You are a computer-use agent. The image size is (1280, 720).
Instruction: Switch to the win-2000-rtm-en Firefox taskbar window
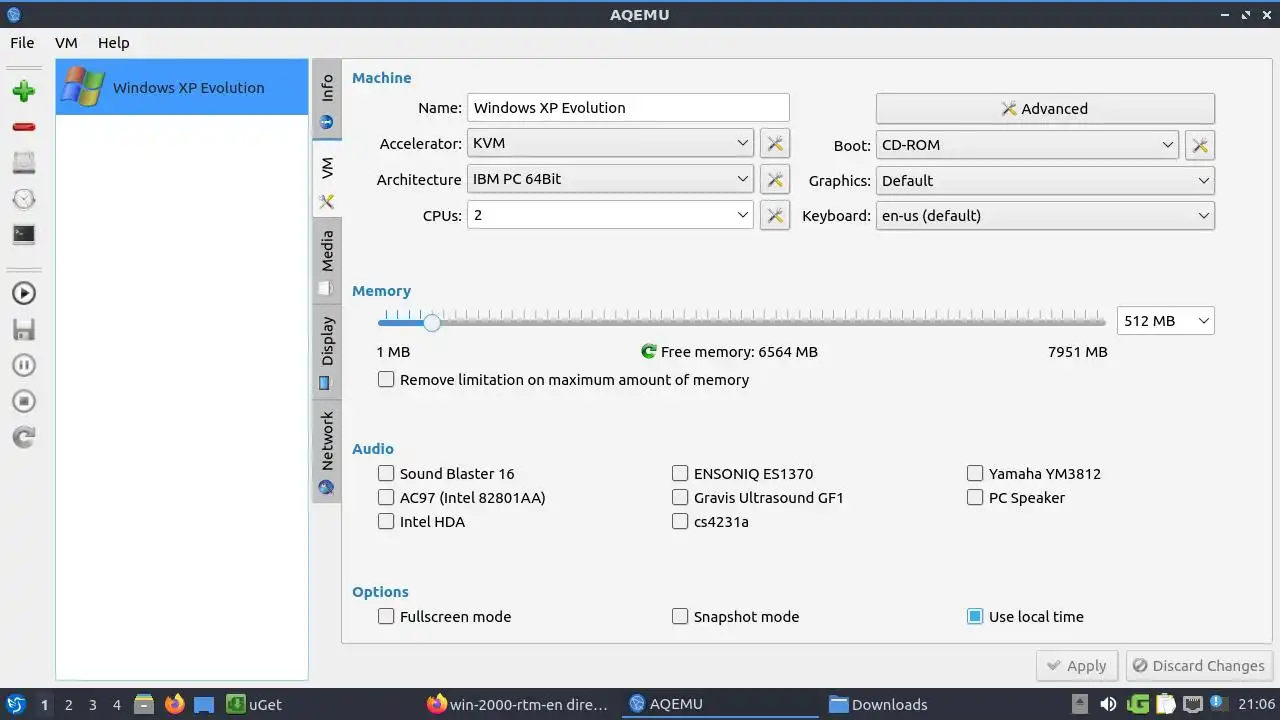pos(518,704)
